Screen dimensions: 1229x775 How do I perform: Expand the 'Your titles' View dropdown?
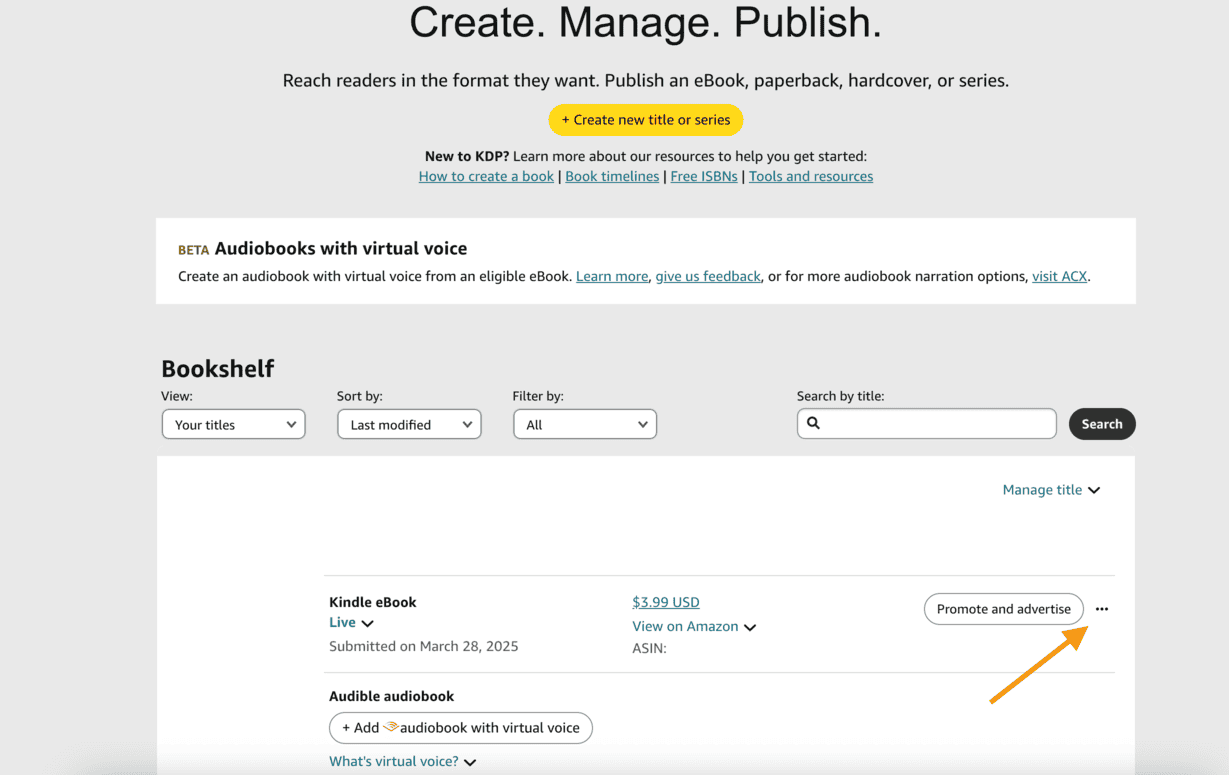[x=233, y=424]
